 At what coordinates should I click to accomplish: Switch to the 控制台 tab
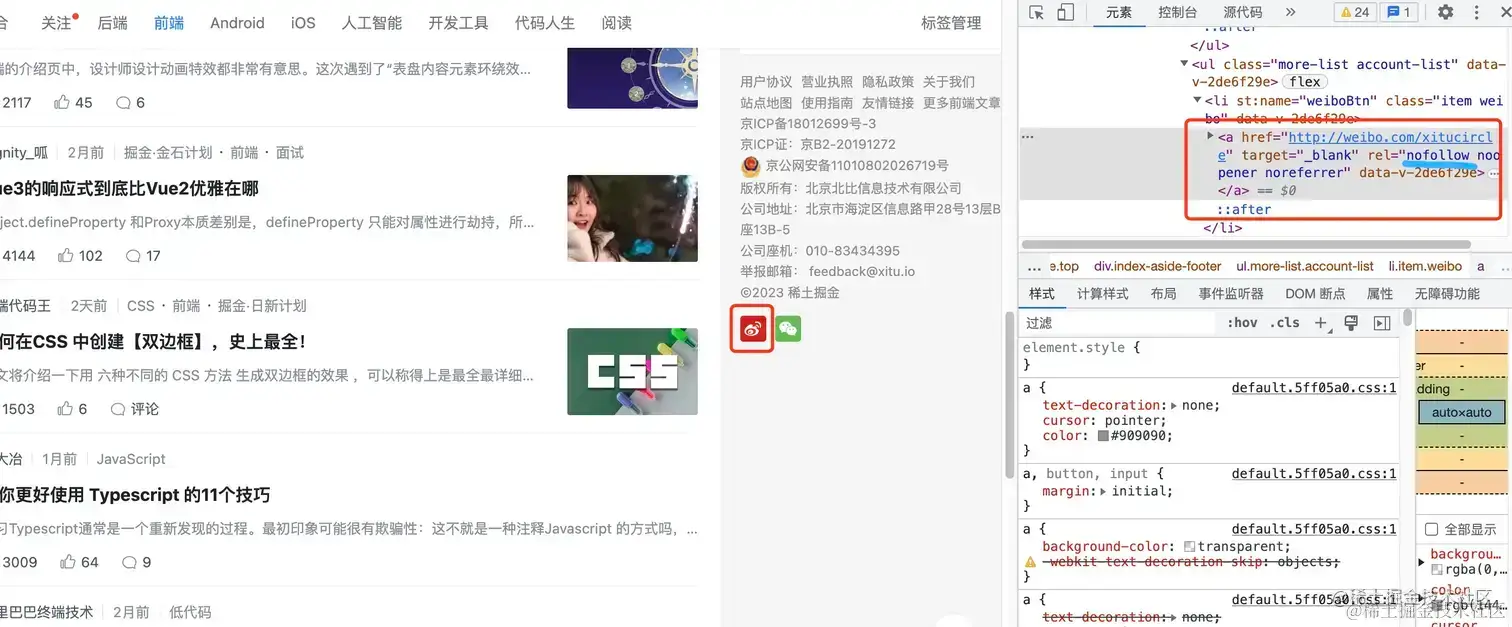1177,12
